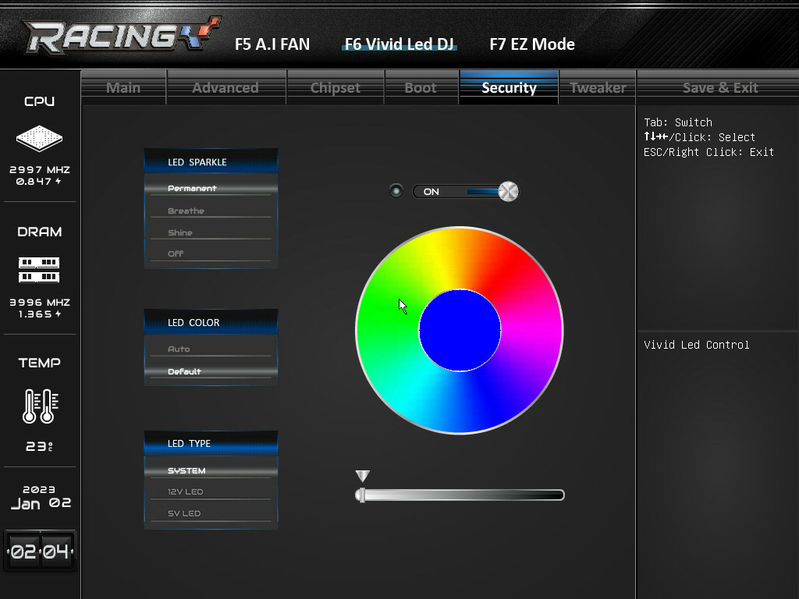Open the Advanced tab
Viewport: 799px width, 599px height.
[226, 88]
